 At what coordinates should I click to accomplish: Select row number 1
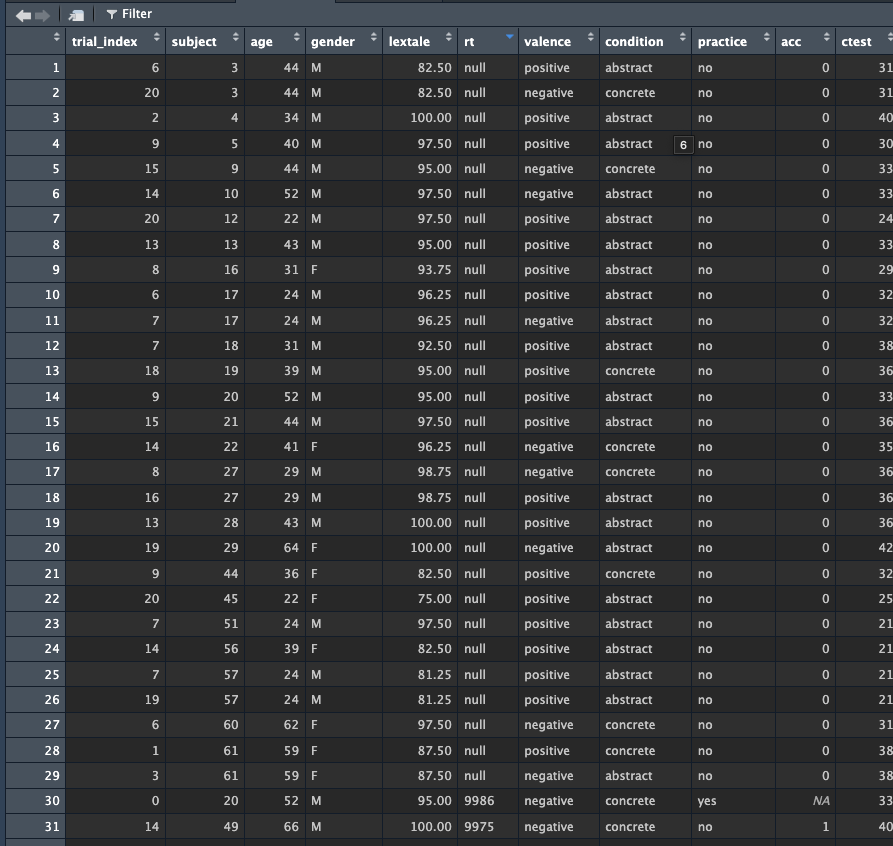click(35, 68)
